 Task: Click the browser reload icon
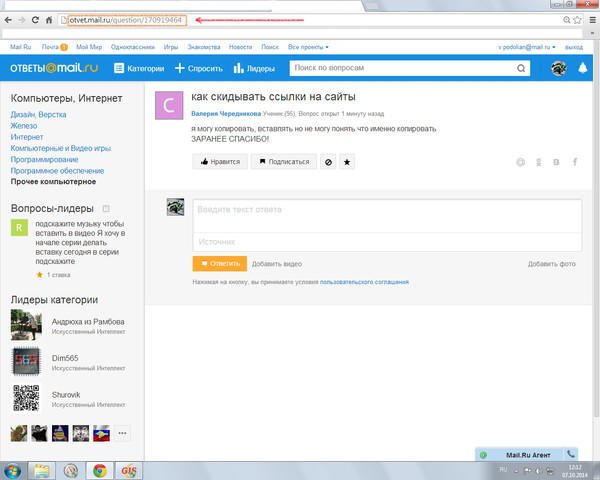pos(49,20)
